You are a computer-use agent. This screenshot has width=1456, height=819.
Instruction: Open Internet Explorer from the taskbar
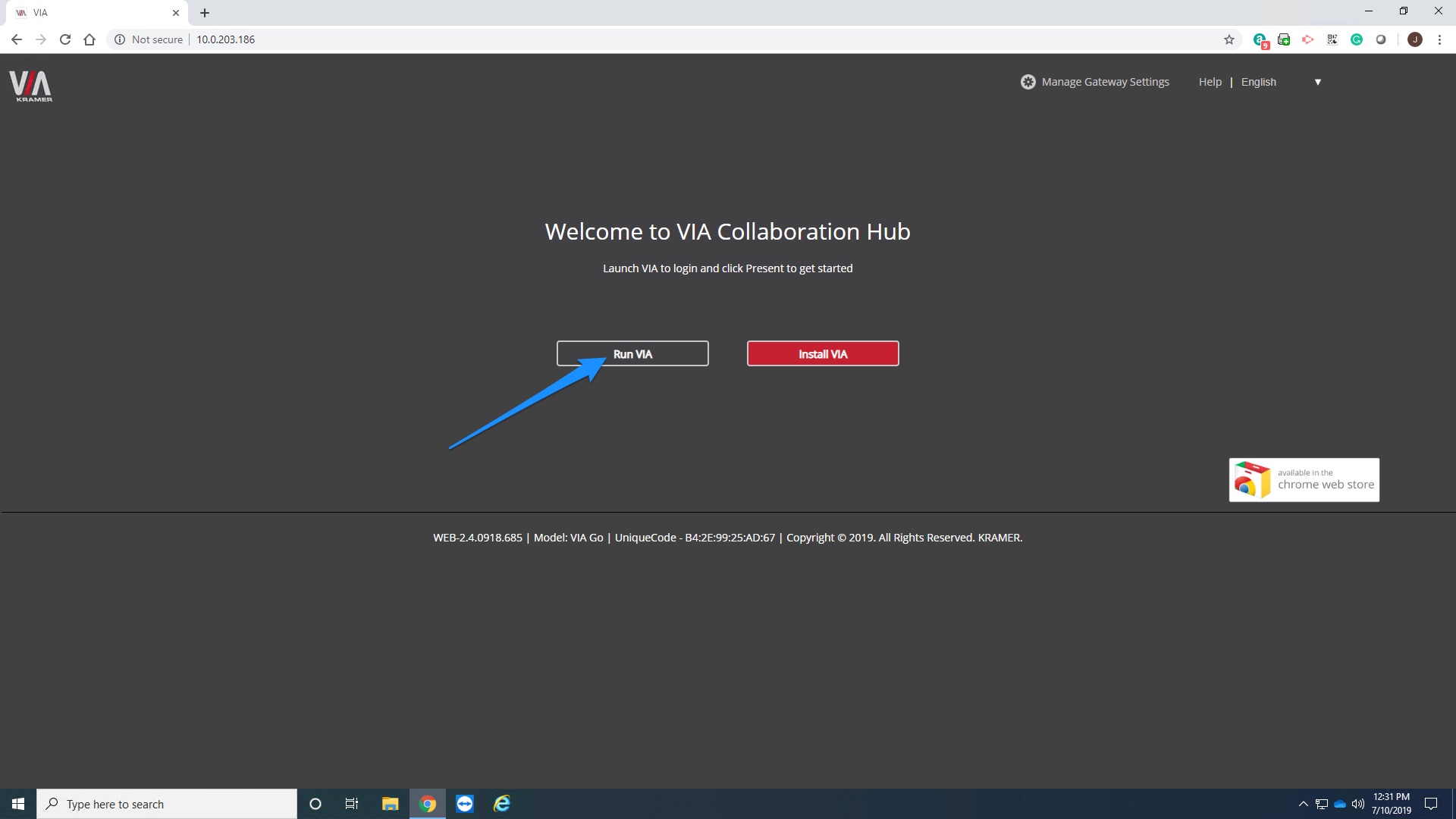(502, 804)
